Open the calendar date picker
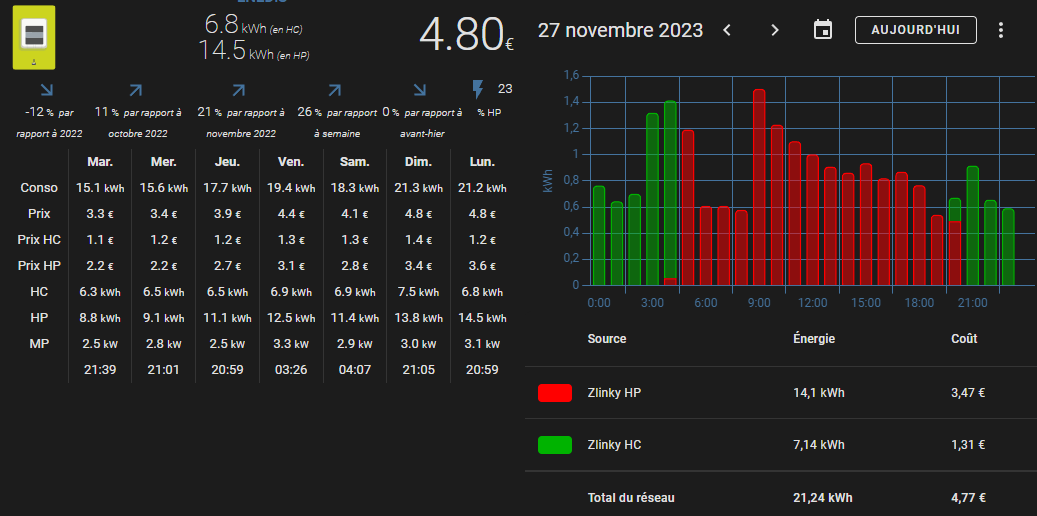The height and width of the screenshot is (516, 1037). coord(823,30)
